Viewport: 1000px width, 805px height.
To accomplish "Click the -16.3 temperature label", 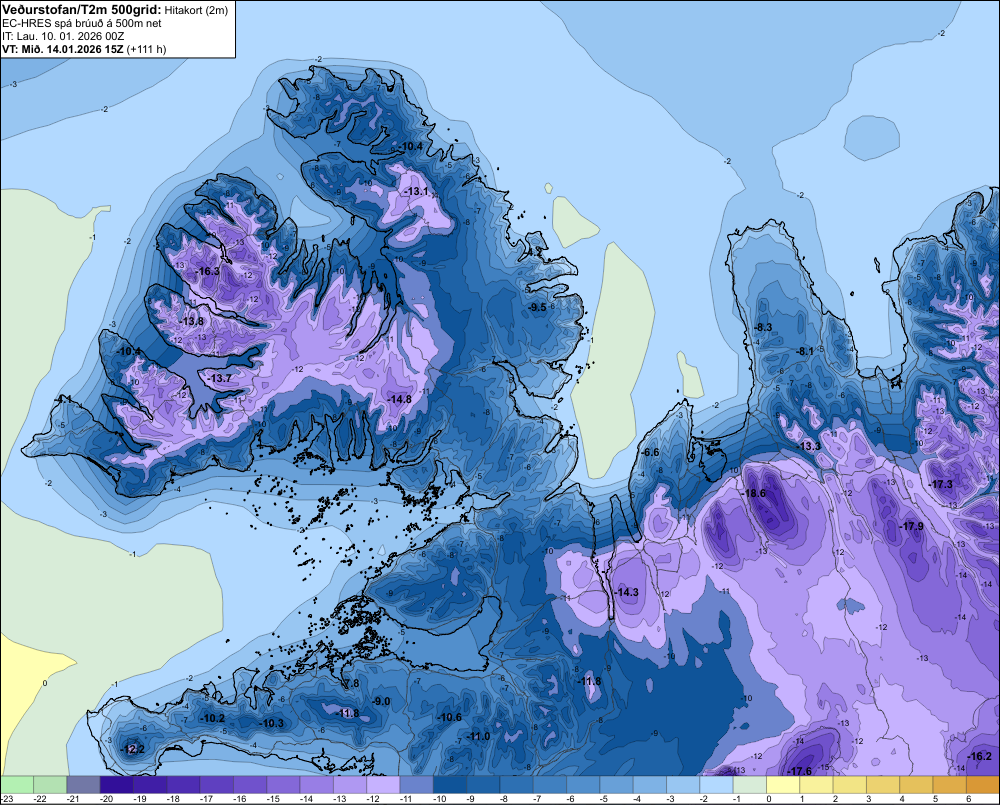I will 207,271.
